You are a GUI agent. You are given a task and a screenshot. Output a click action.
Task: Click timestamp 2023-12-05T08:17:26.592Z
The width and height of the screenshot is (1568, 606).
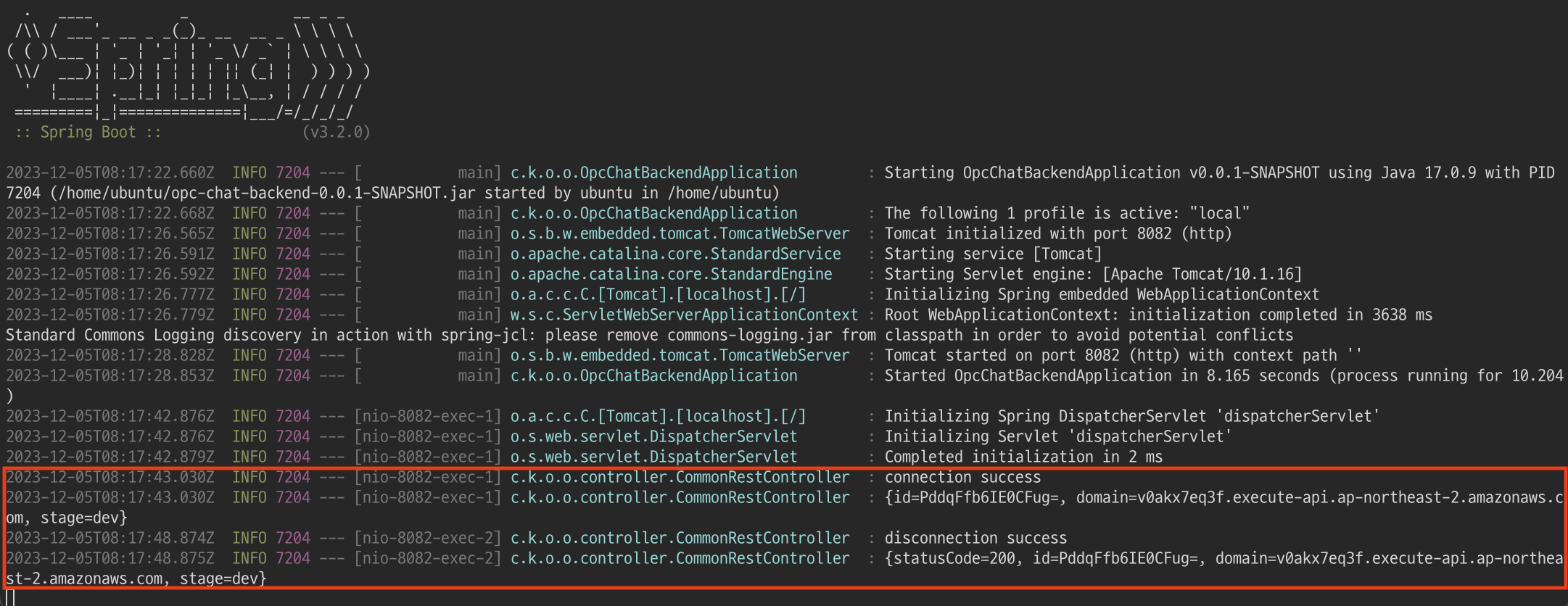pos(110,274)
